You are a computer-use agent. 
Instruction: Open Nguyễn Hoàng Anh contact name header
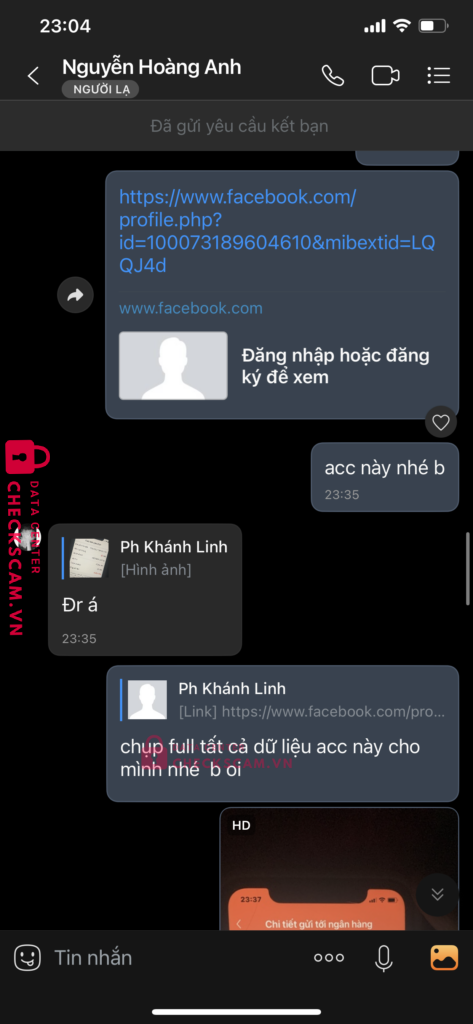point(152,67)
